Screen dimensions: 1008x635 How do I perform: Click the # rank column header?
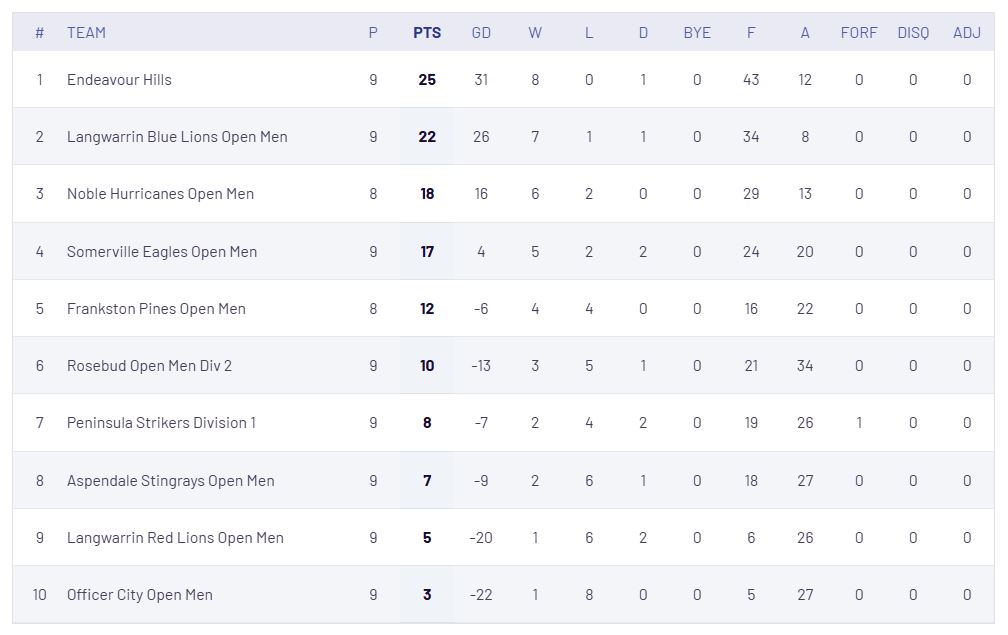point(39,33)
